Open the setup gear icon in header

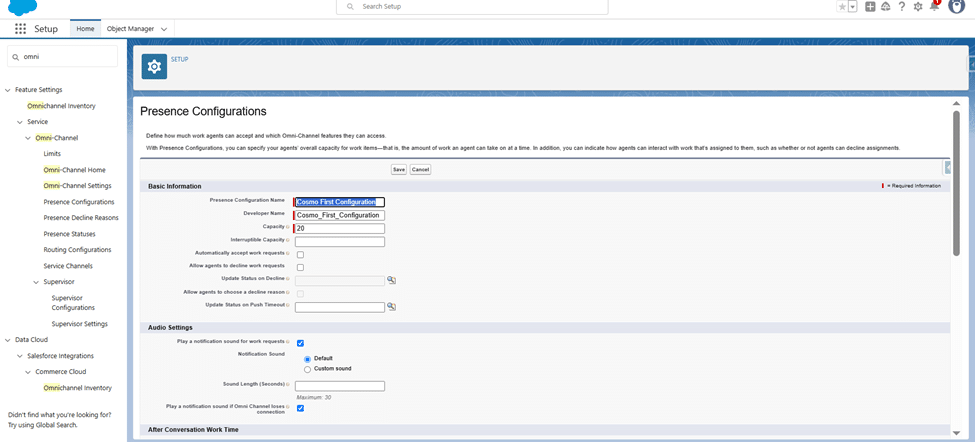click(x=918, y=6)
